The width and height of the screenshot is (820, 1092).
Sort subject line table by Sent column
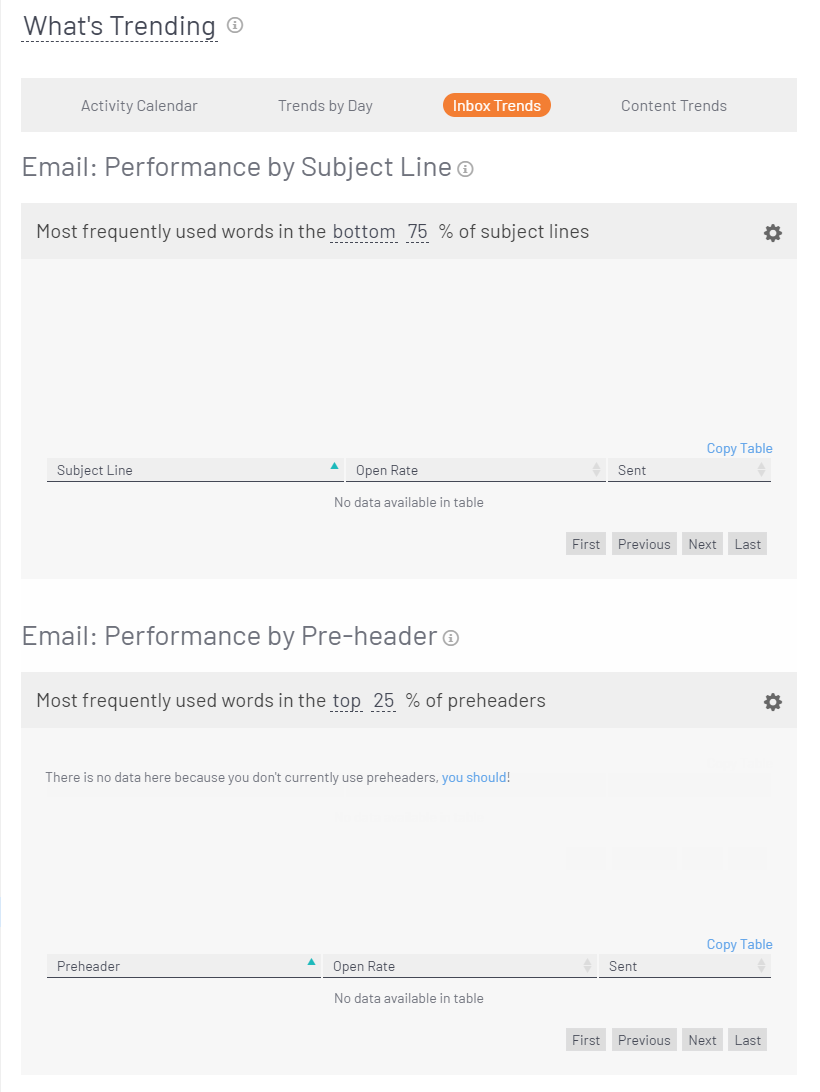(x=761, y=470)
